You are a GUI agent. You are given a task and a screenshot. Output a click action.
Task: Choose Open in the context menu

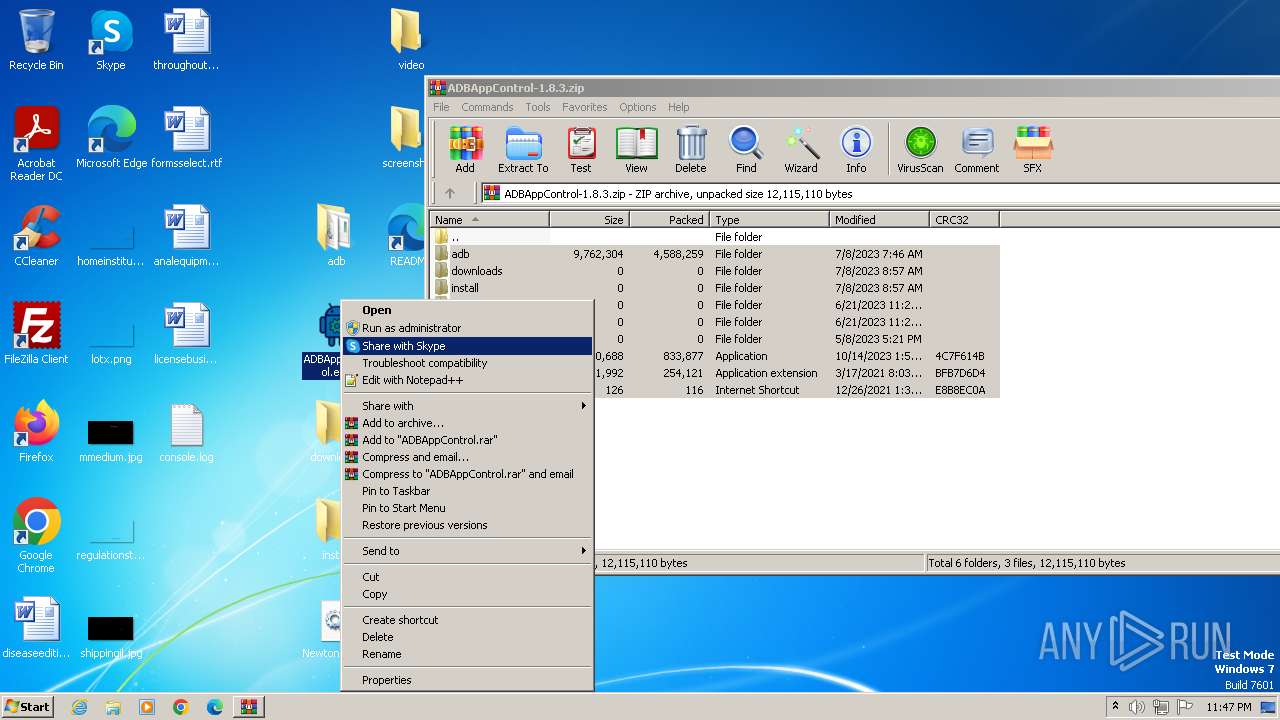click(467, 310)
